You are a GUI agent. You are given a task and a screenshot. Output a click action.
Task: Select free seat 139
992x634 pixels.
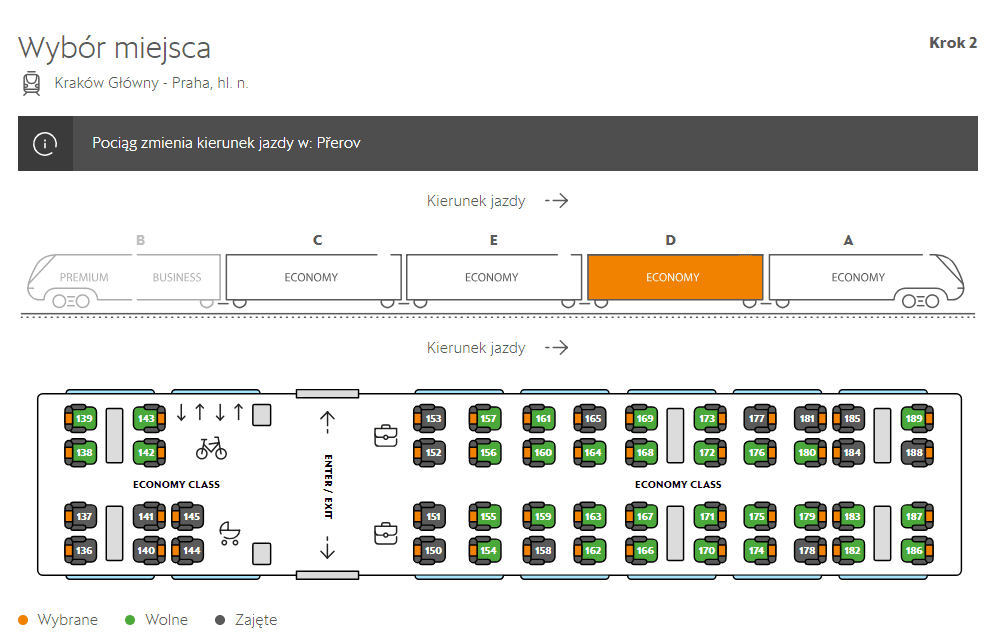point(81,418)
